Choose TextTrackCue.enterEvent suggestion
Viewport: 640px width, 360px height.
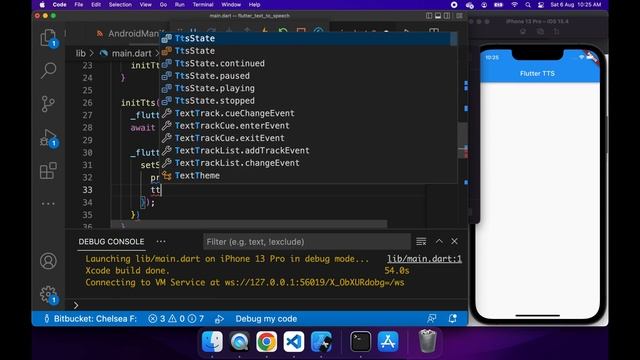(x=308, y=126)
